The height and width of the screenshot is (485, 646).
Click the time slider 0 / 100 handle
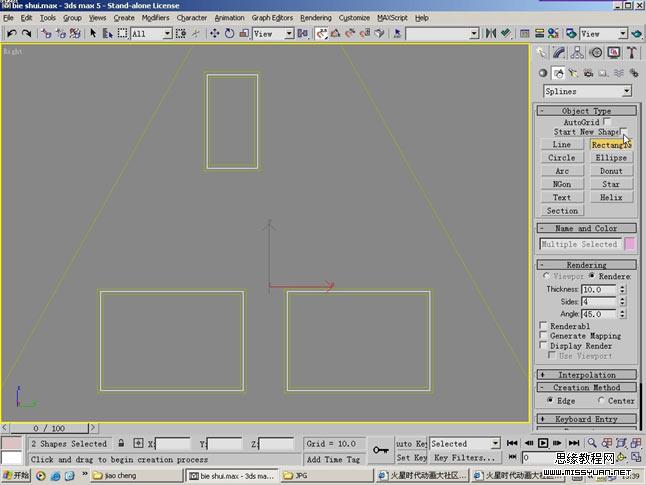click(49, 428)
